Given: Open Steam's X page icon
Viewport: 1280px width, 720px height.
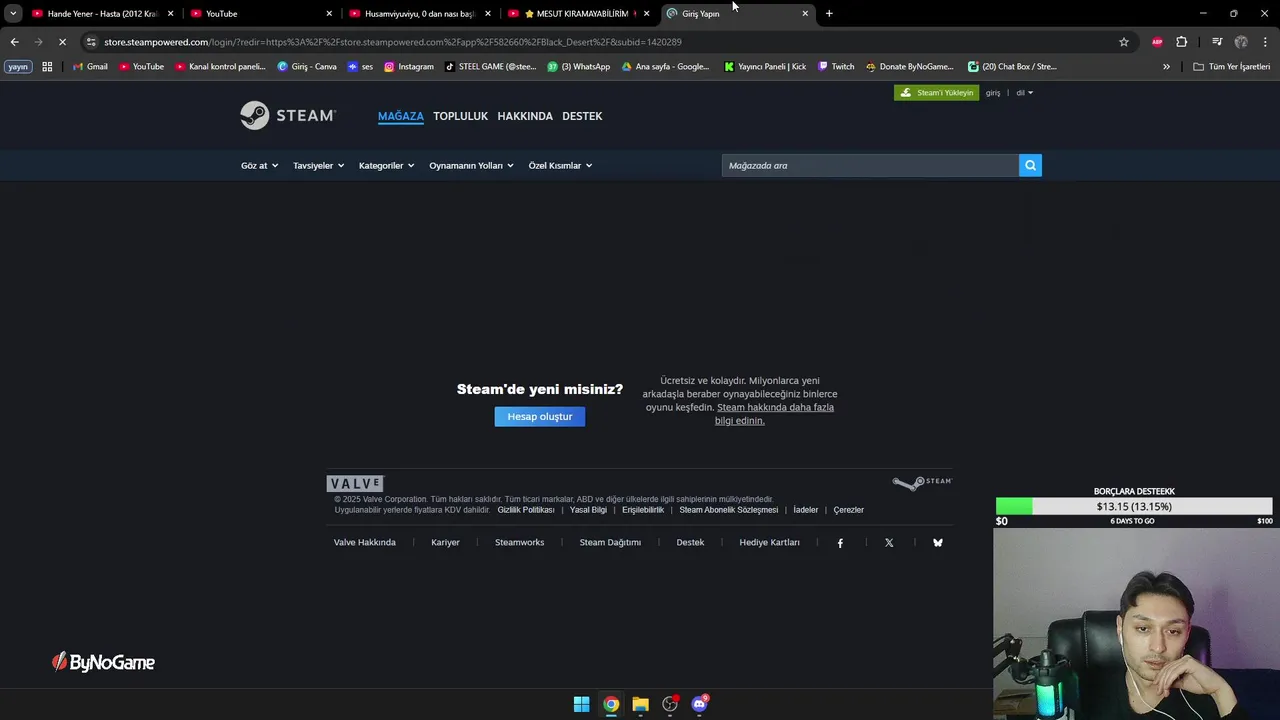Looking at the screenshot, I should (889, 543).
